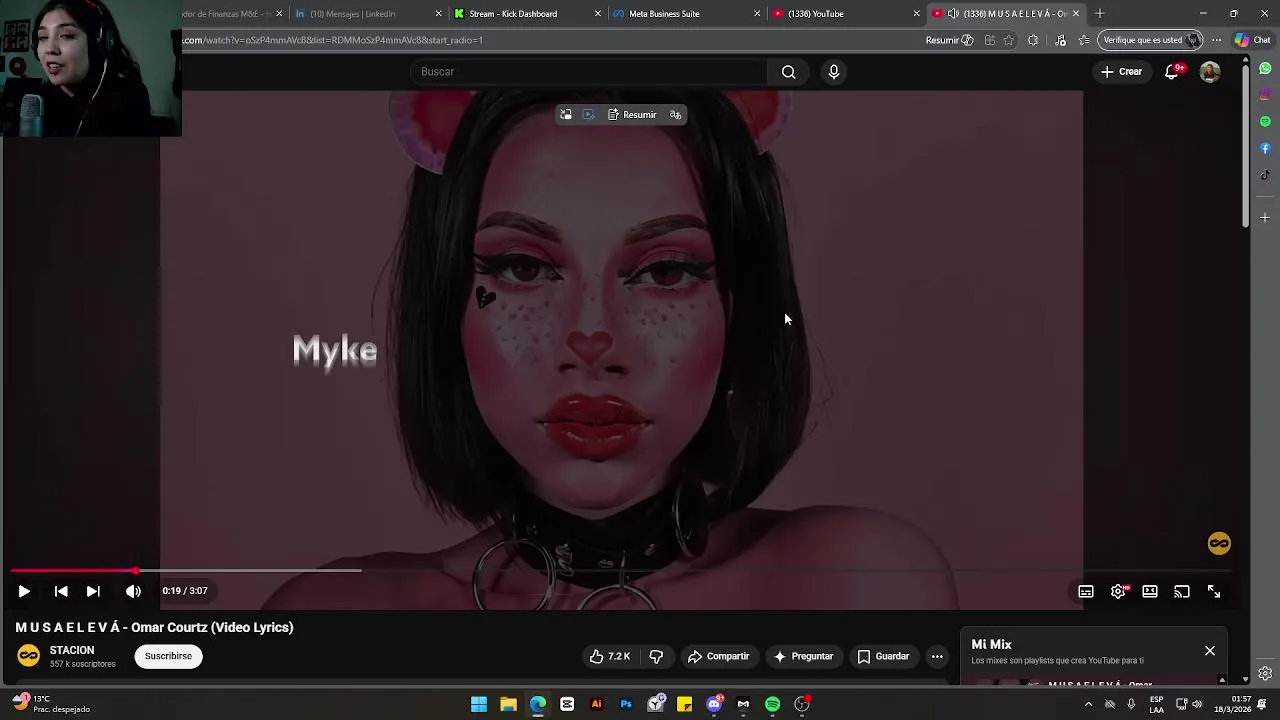Image resolution: width=1280 pixels, height=720 pixels.
Task: Open the weather widget showing 13°C
Action: (x=50, y=704)
